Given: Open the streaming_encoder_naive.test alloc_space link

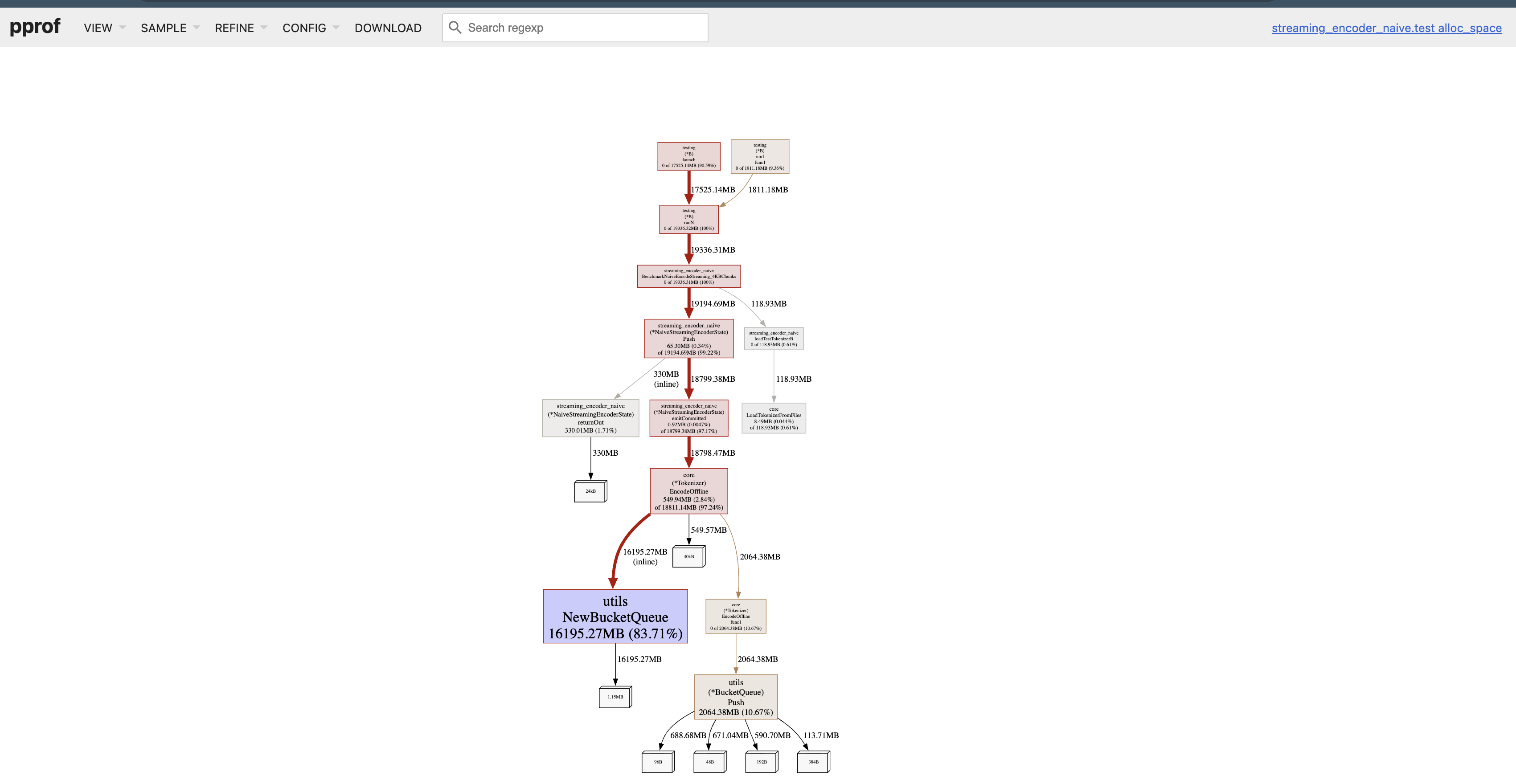Looking at the screenshot, I should point(1386,28).
